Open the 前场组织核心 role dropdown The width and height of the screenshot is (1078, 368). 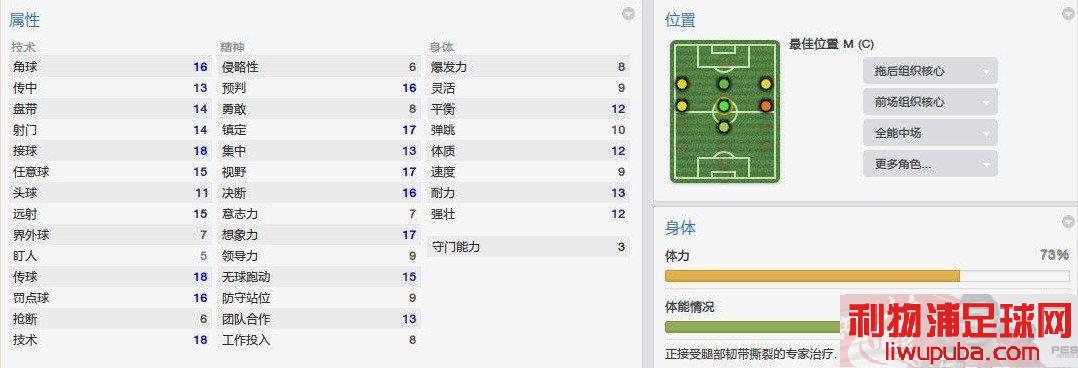tap(930, 102)
